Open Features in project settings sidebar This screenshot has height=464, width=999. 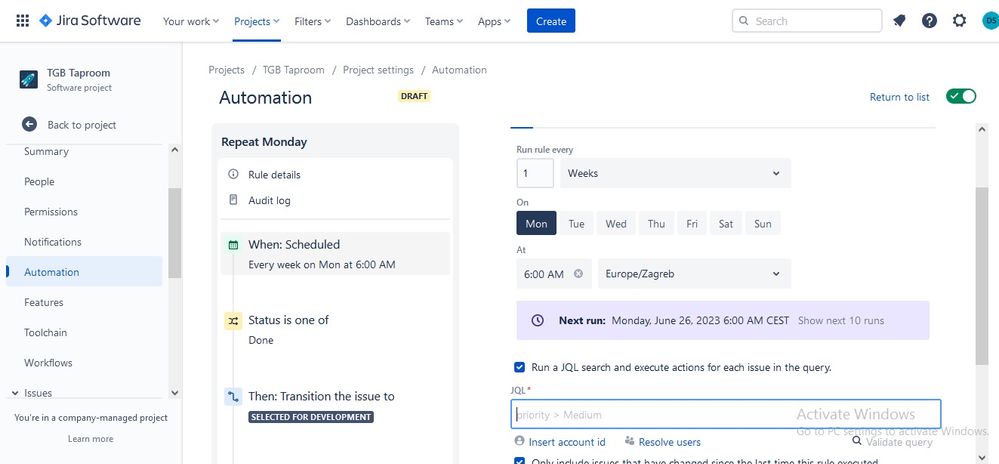click(44, 302)
